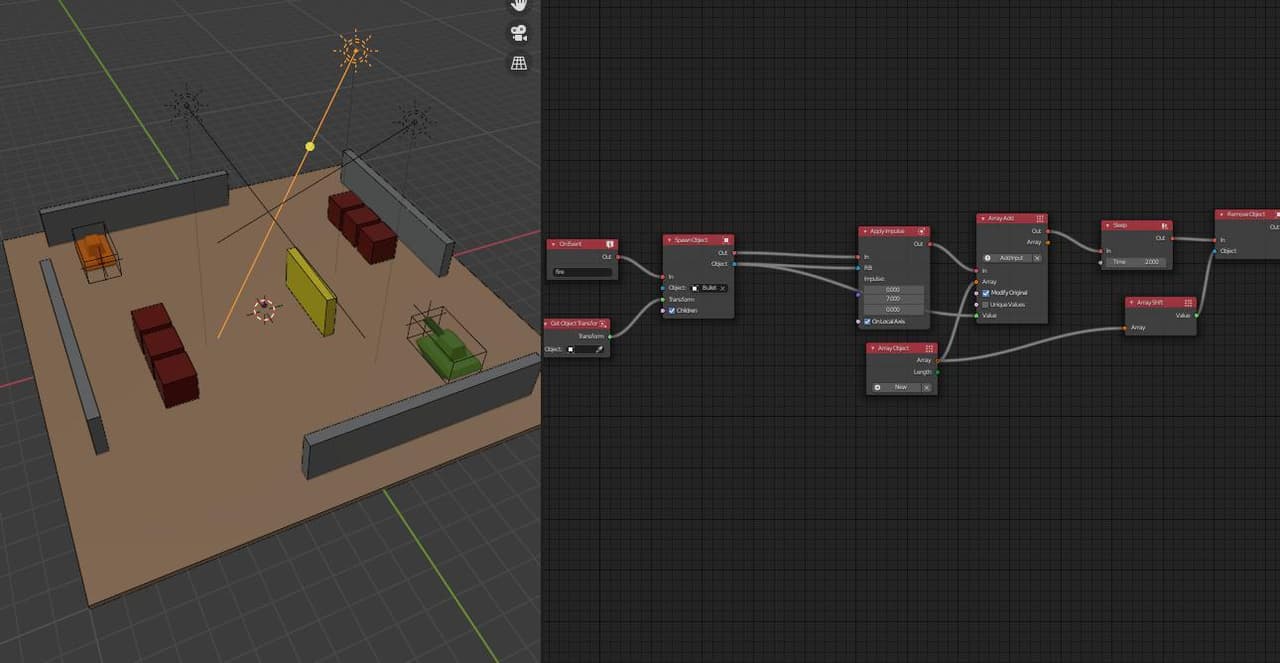Click the Apply Impulse node header icon
This screenshot has height=663, width=1280.
coord(922,231)
